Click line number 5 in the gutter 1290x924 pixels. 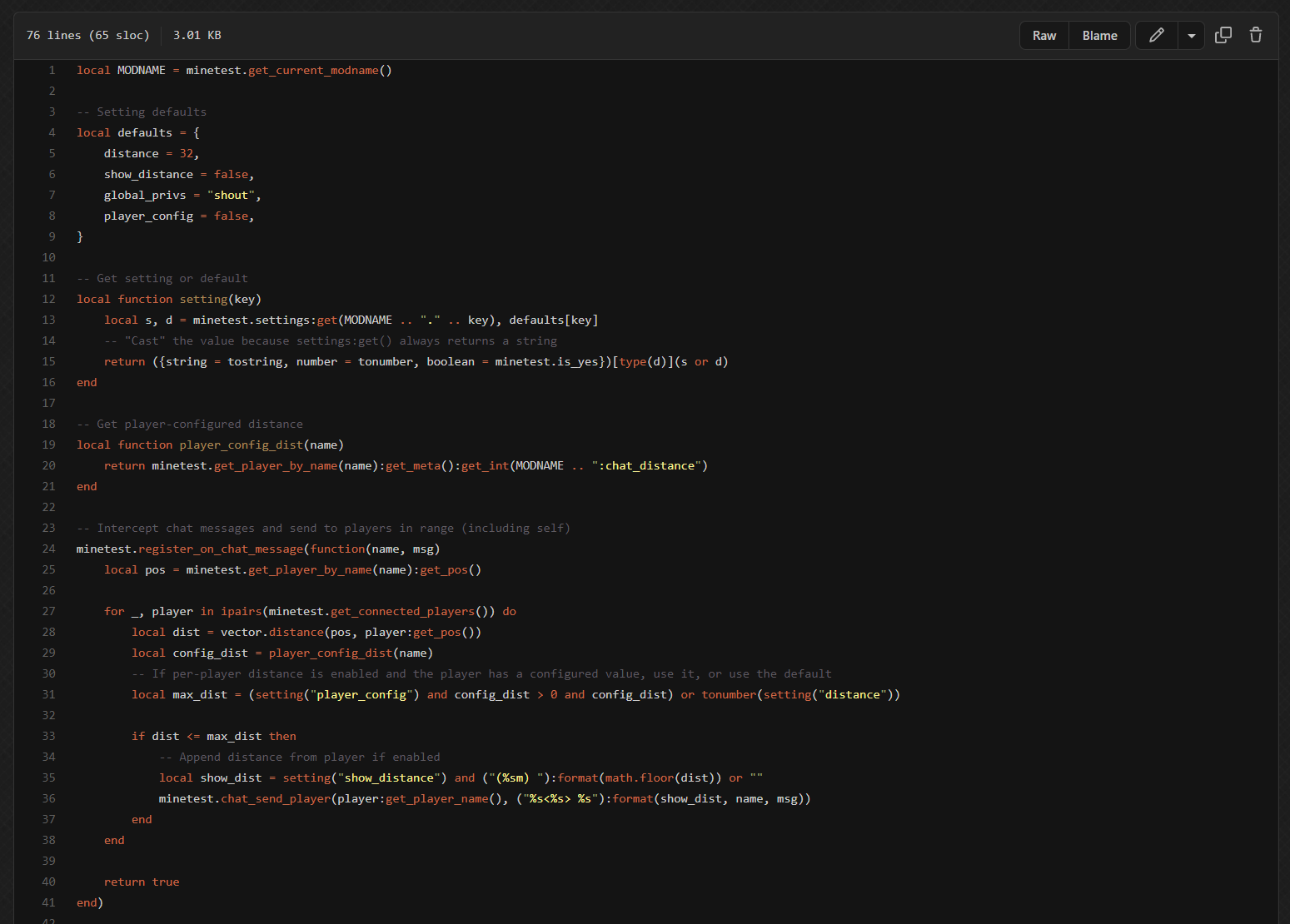coord(52,153)
